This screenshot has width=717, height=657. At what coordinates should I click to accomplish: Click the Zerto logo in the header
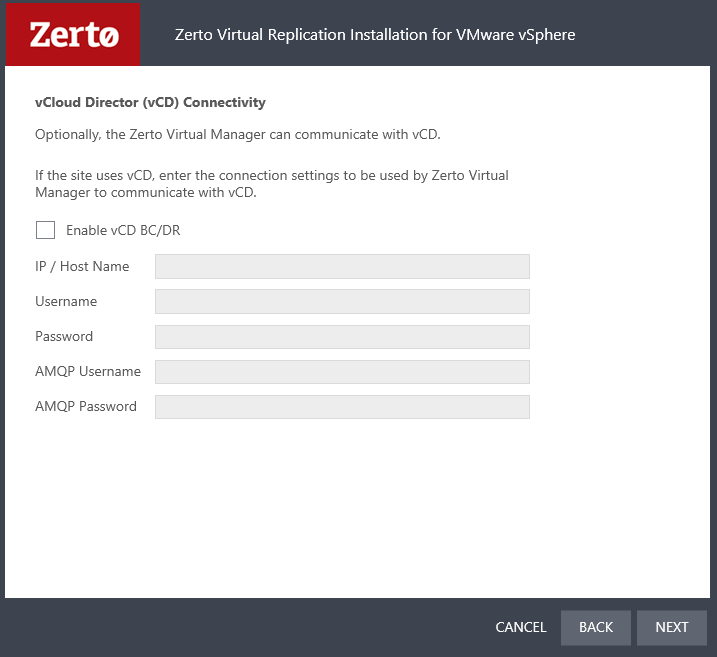[x=73, y=35]
